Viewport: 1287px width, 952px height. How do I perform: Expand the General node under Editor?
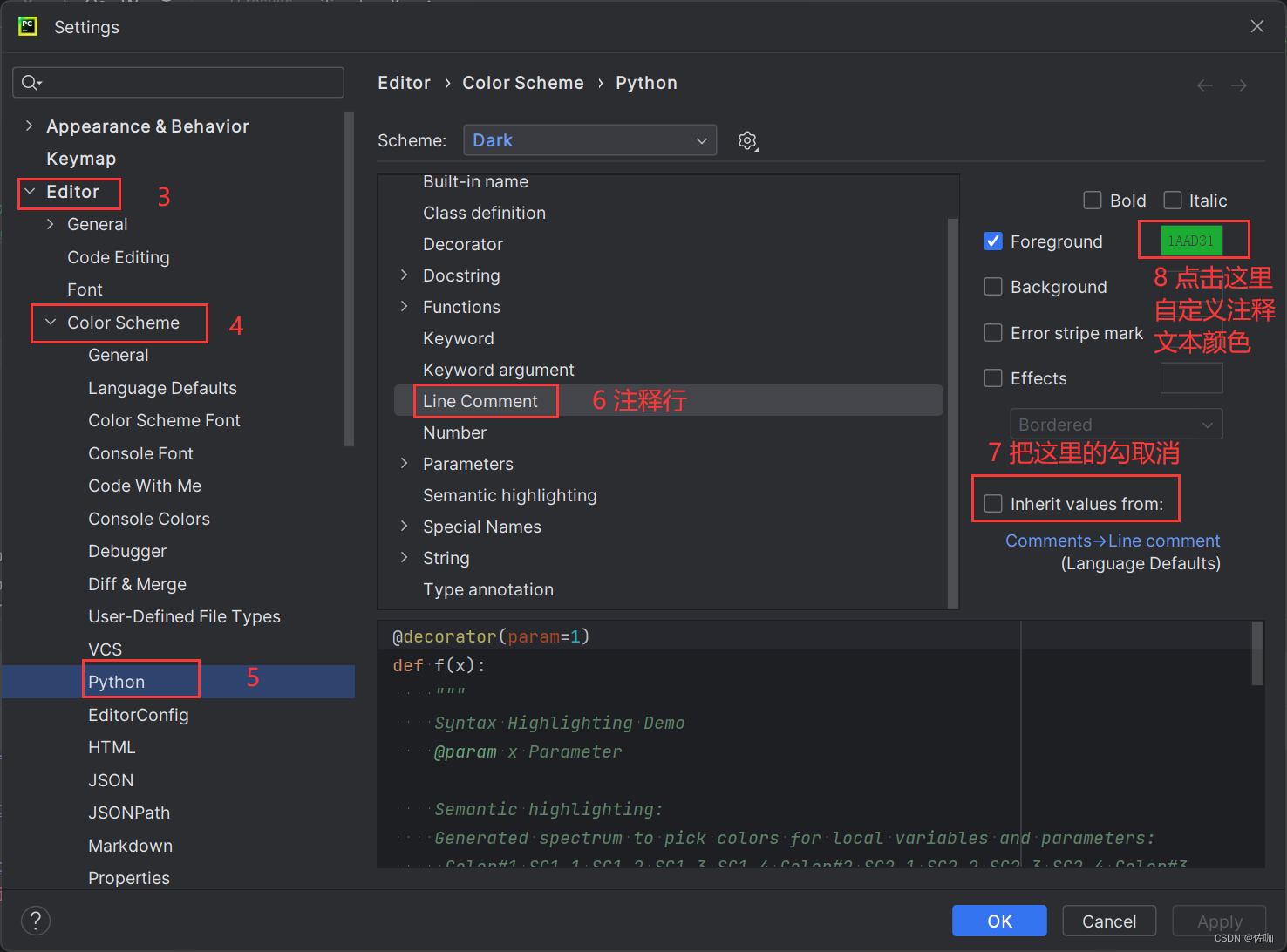[51, 224]
